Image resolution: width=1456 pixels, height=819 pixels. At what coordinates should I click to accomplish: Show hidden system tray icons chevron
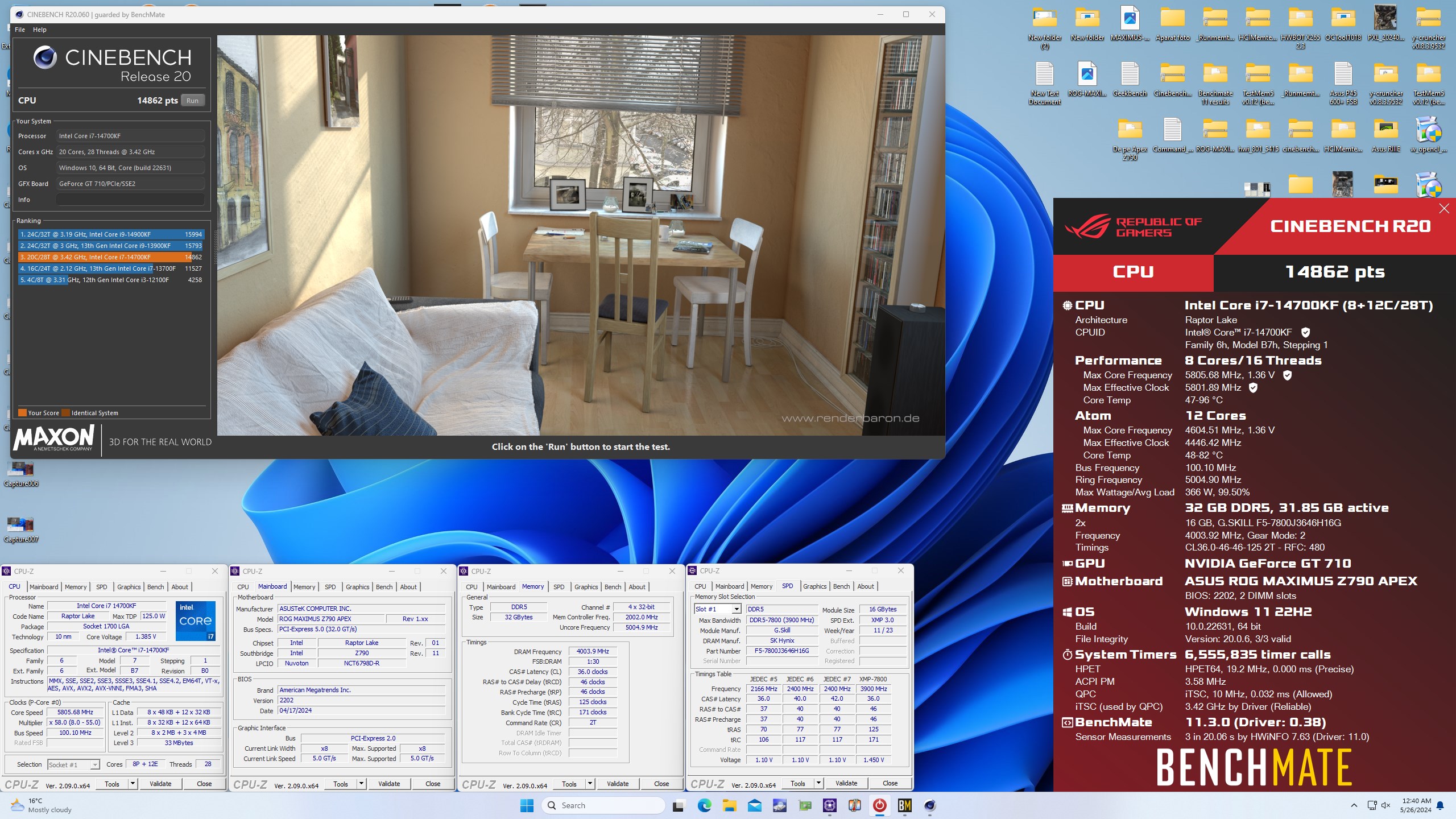[1354, 805]
